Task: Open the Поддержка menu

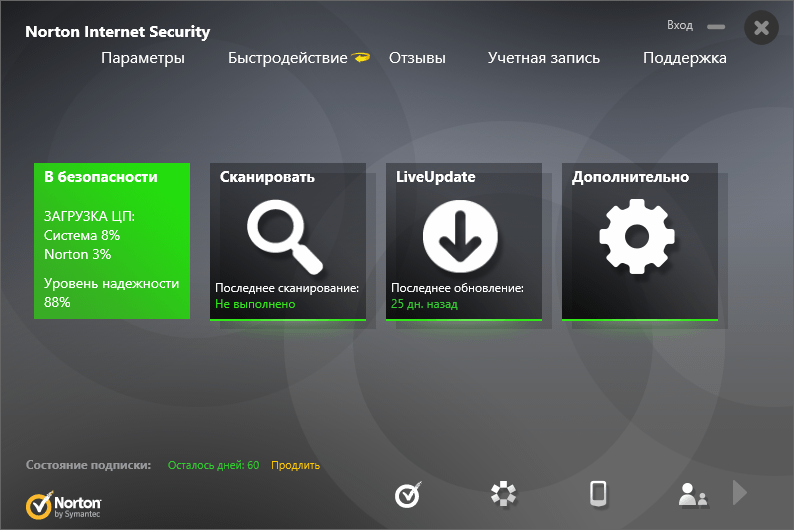Action: 685,58
